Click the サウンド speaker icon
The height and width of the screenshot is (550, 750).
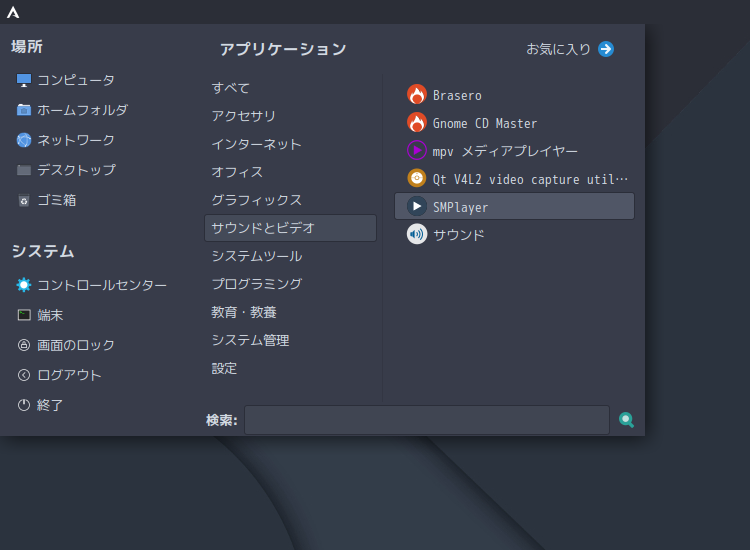point(417,234)
